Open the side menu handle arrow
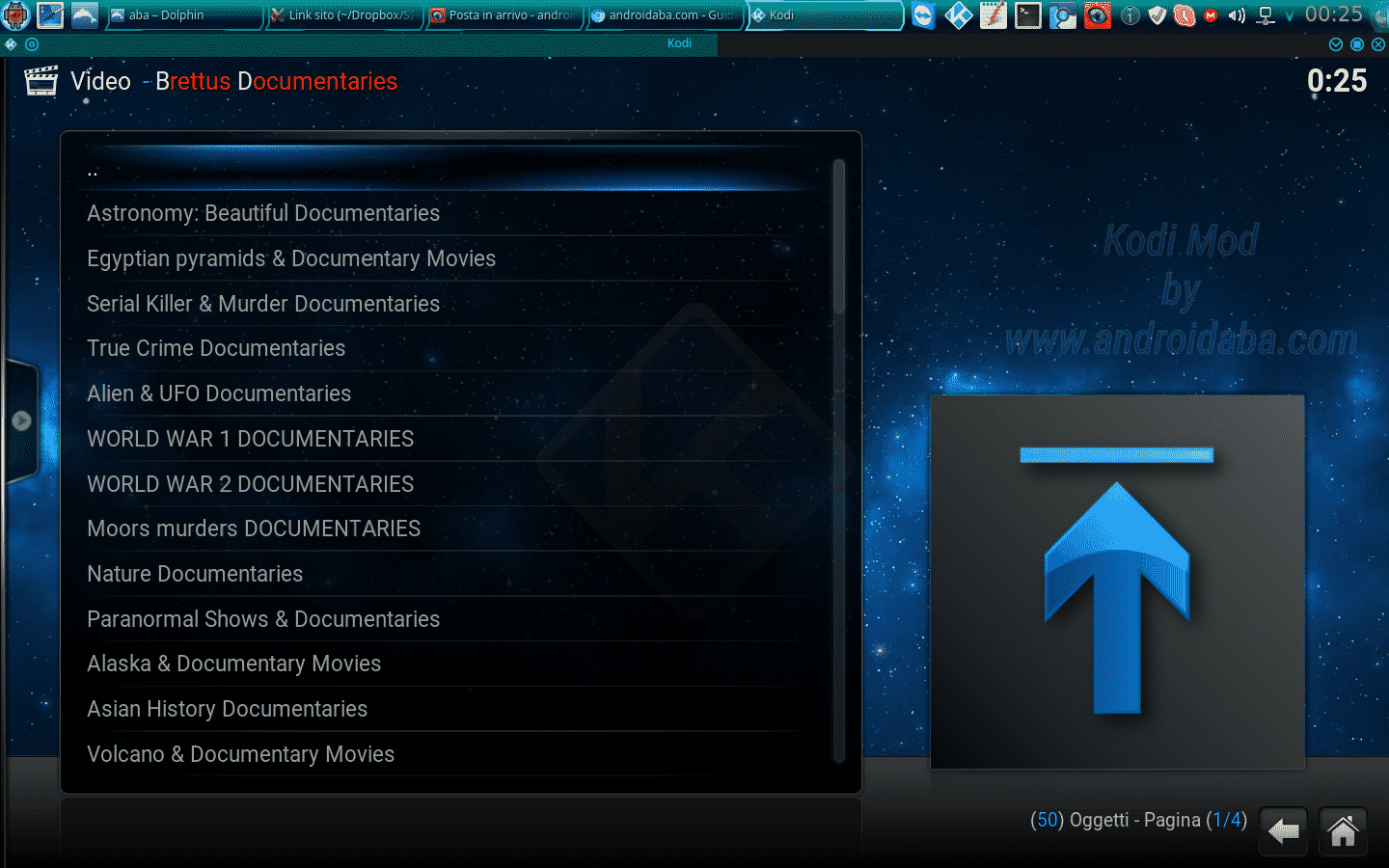1389x868 pixels. pos(21,420)
